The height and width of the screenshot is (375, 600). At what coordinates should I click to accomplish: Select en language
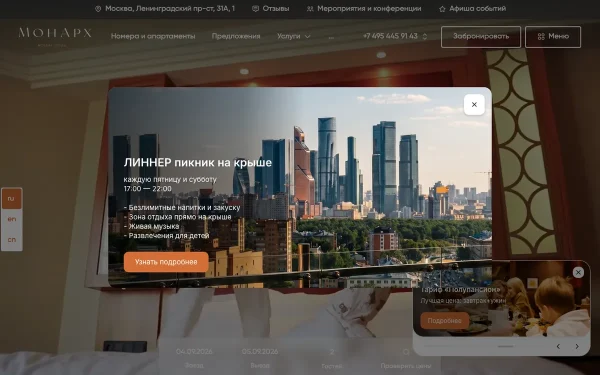11,219
